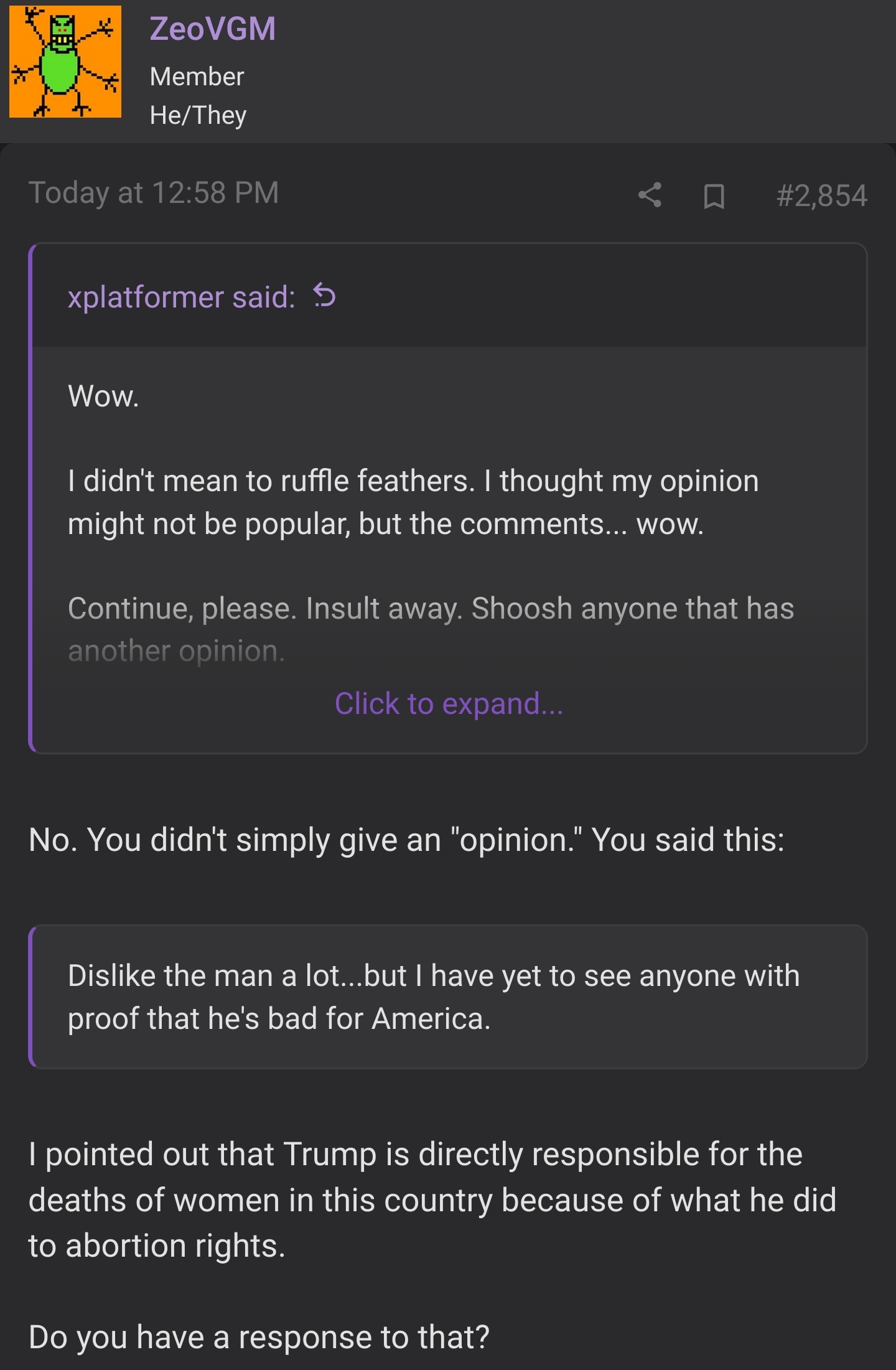Click the faded "Continue, please. Insult away" text
Screen dimensions: 896x1370
431,609
